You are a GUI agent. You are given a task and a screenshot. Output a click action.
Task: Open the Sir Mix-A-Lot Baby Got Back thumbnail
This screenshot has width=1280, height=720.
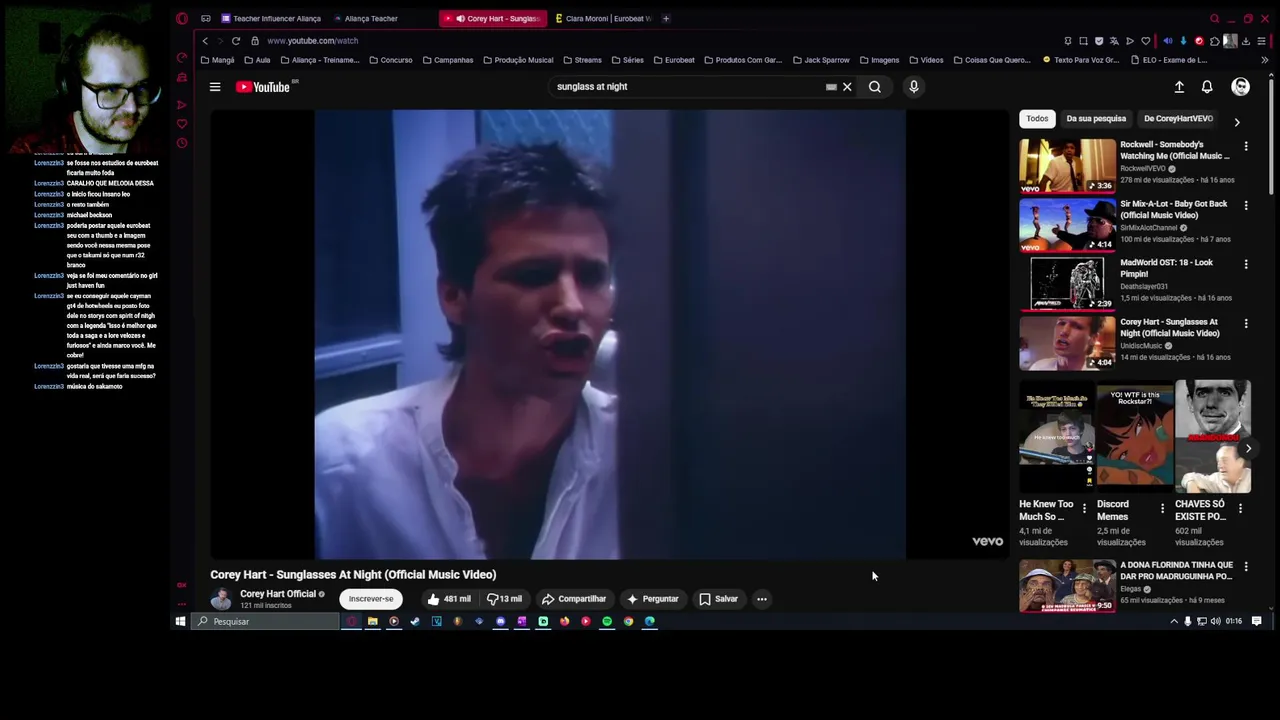pos(1067,225)
